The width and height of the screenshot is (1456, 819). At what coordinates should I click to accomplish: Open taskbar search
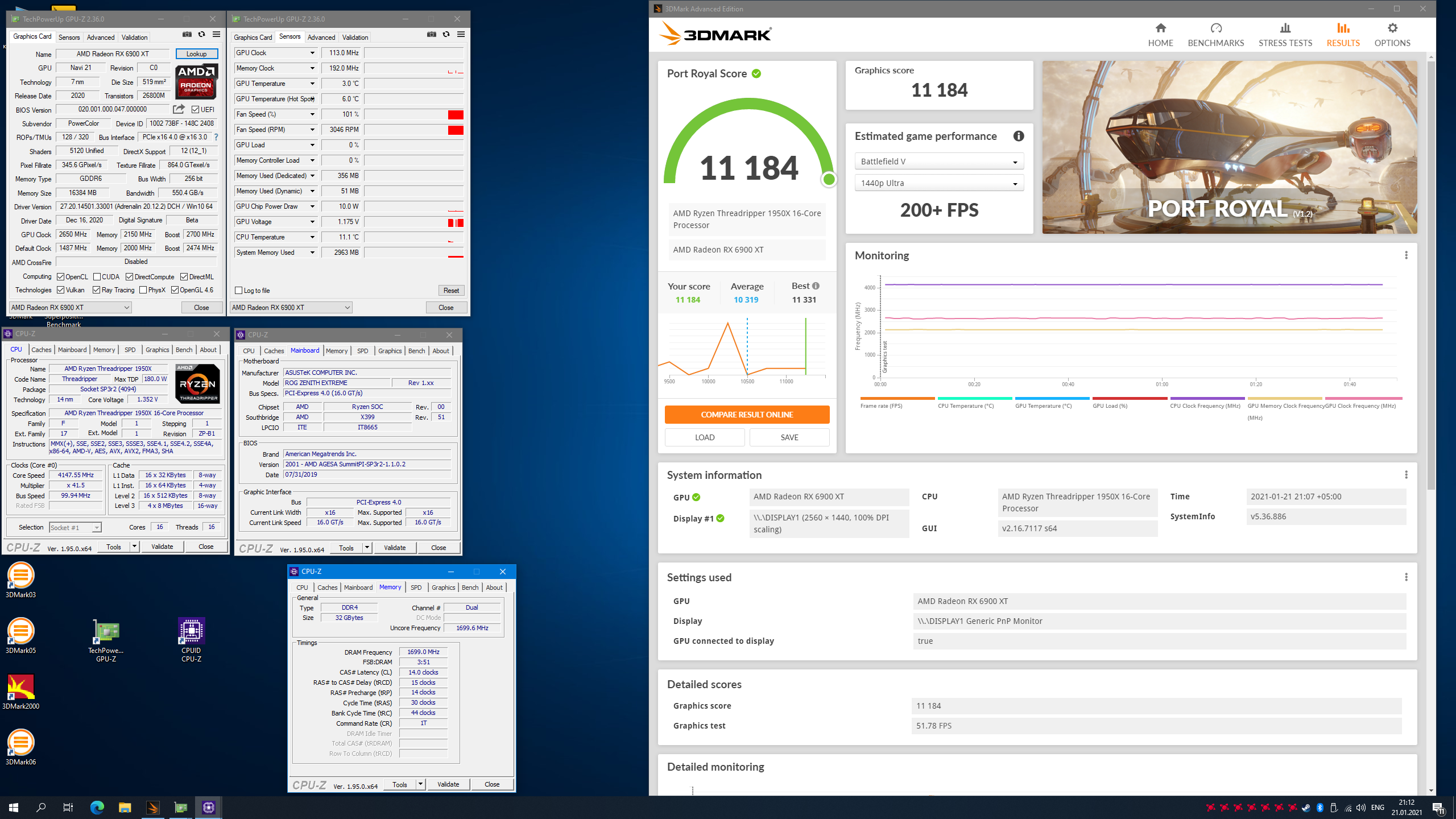41,807
